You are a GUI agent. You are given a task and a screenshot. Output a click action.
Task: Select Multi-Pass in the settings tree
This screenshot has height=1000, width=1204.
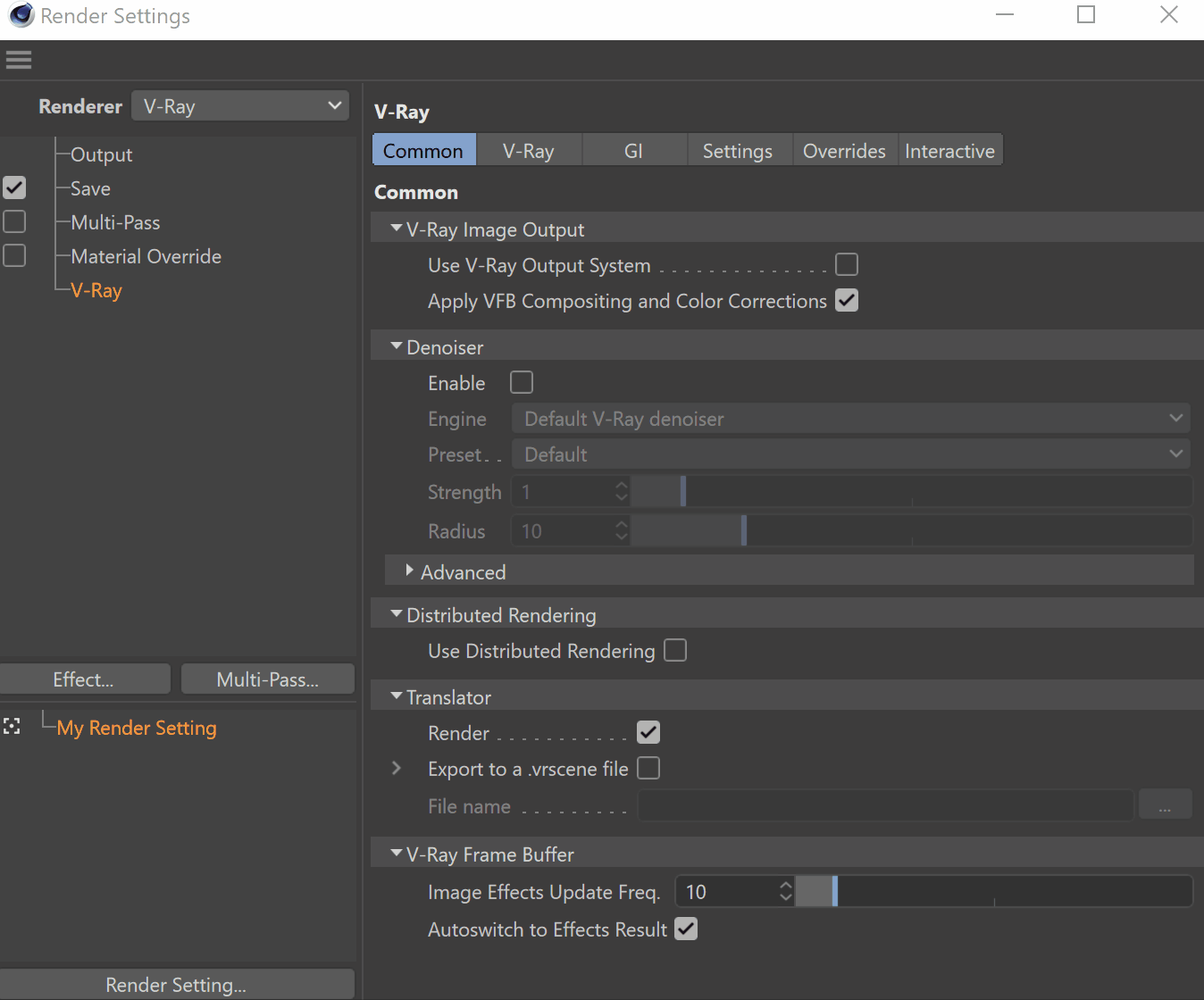click(x=115, y=222)
